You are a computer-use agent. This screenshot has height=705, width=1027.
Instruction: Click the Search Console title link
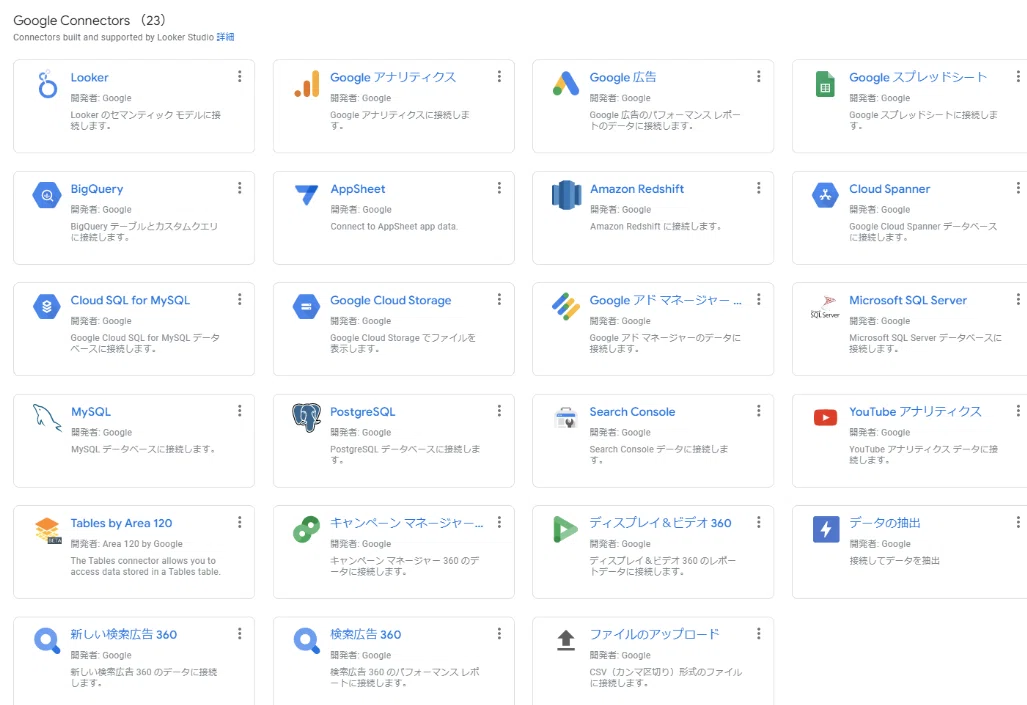pyautogui.click(x=632, y=411)
